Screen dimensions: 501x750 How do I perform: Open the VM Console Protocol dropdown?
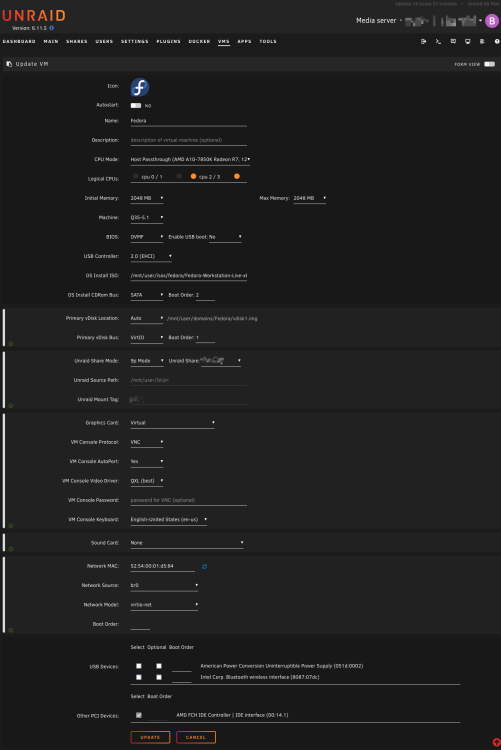click(146, 442)
